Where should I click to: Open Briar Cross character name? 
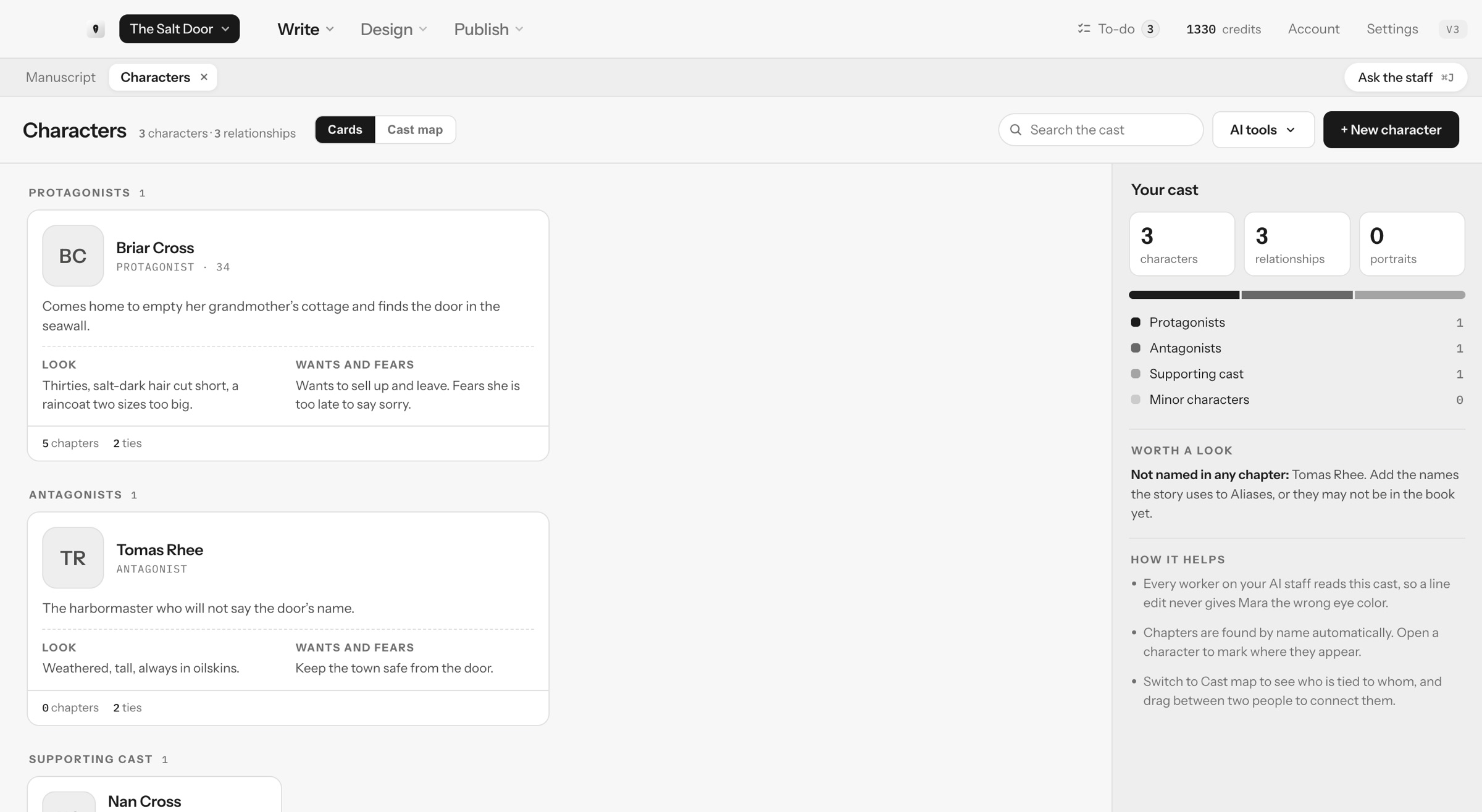tap(155, 248)
